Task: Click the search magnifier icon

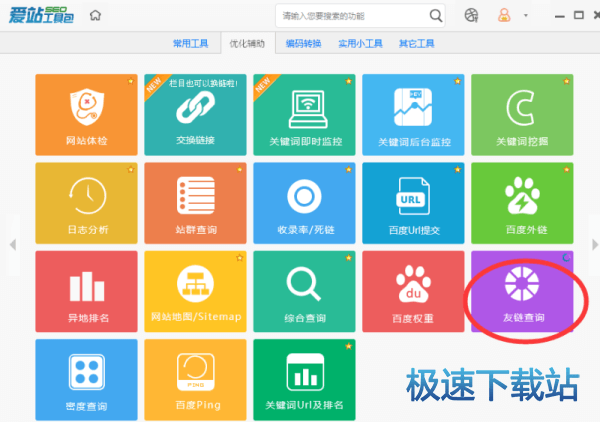Action: pos(435,16)
